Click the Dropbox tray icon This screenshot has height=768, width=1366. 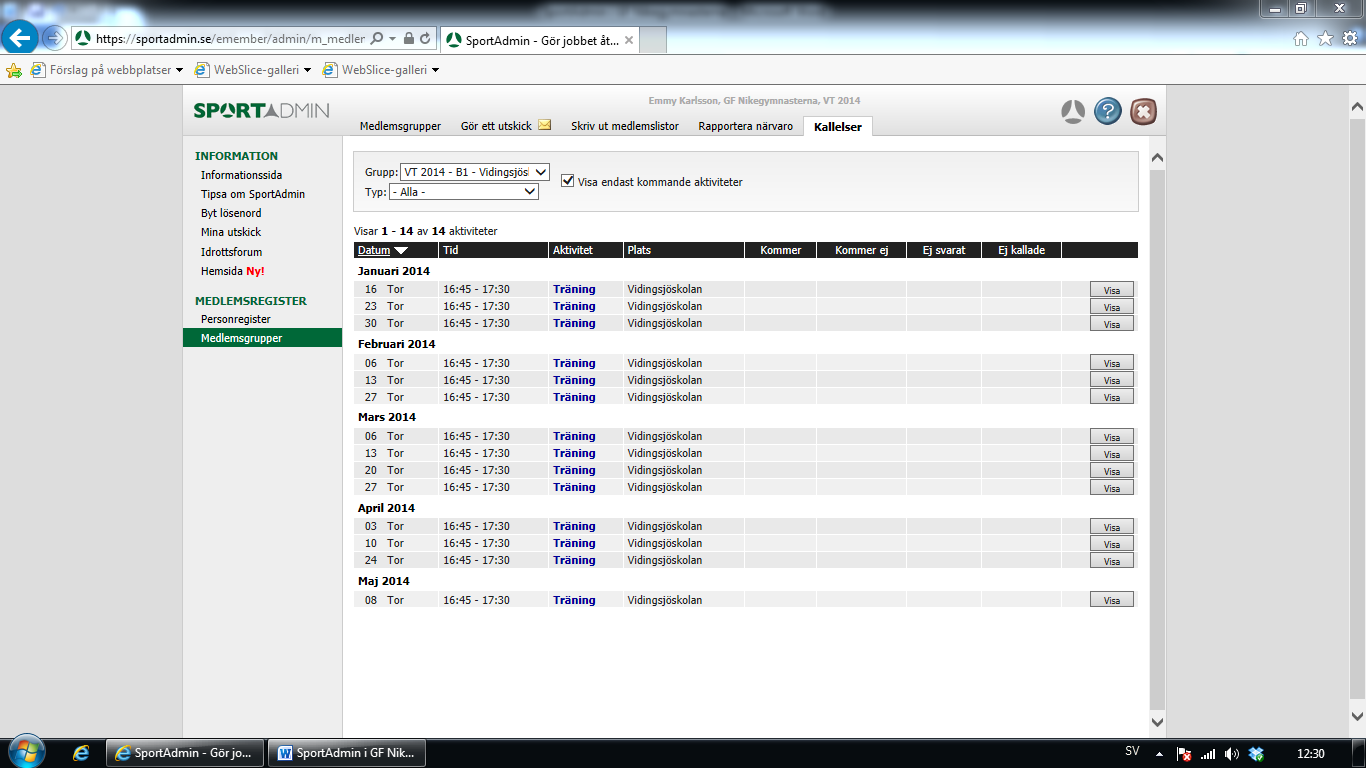(x=1257, y=753)
